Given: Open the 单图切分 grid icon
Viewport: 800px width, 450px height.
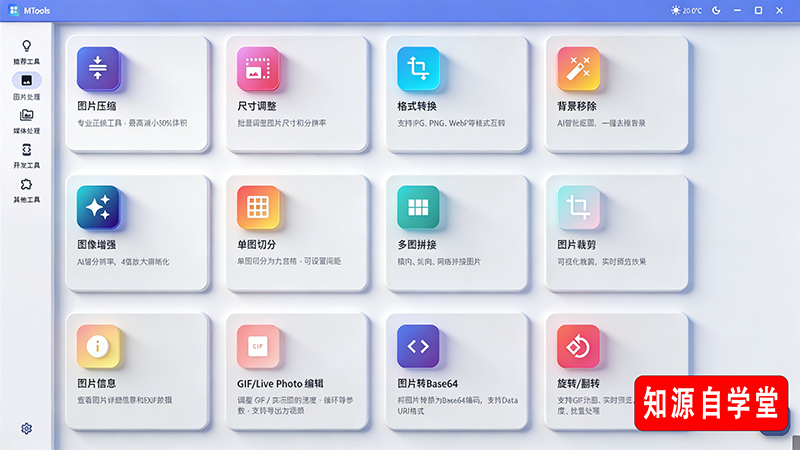Looking at the screenshot, I should point(258,207).
